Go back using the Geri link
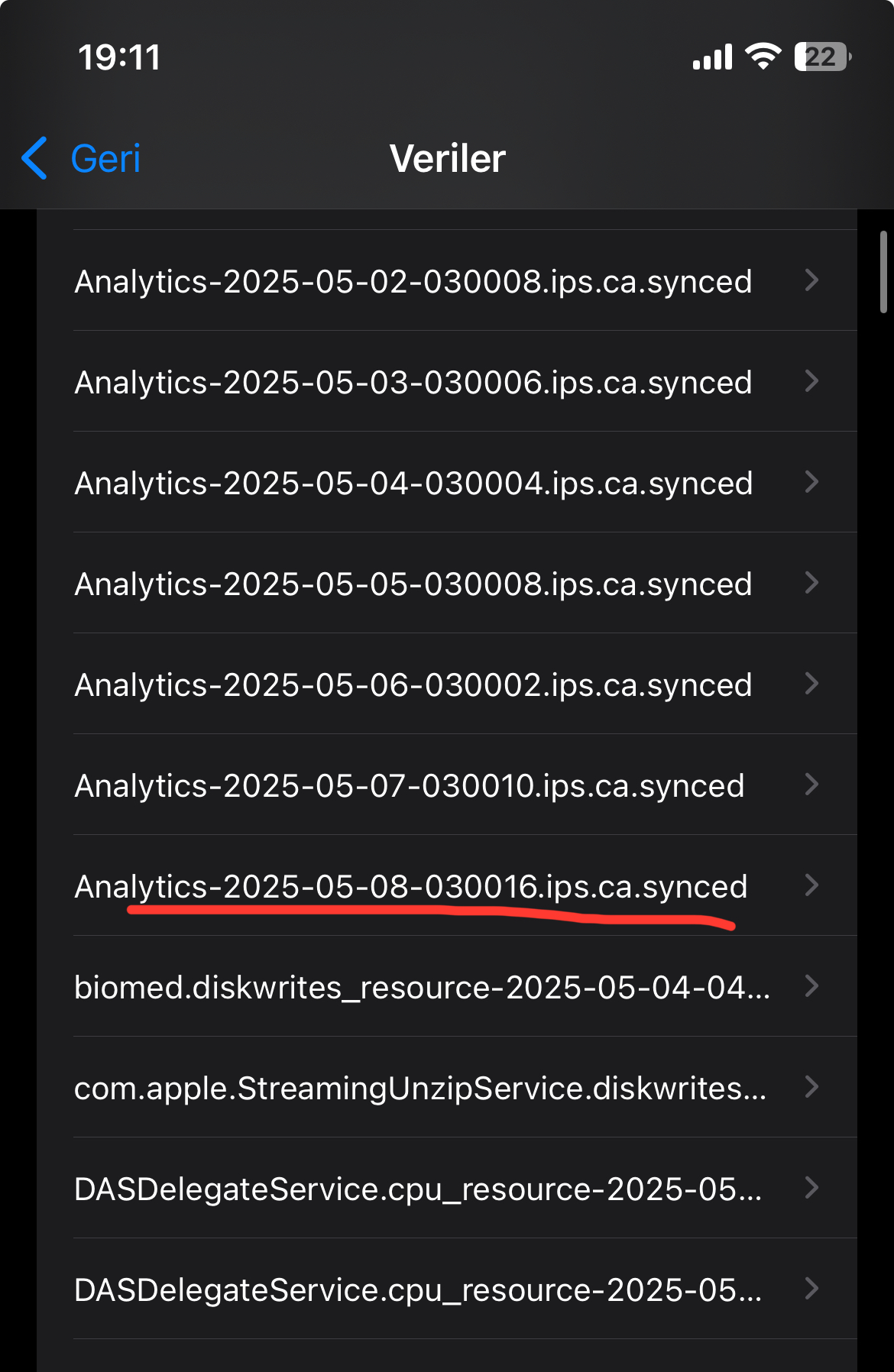Viewport: 894px width, 1372px height. (105, 159)
